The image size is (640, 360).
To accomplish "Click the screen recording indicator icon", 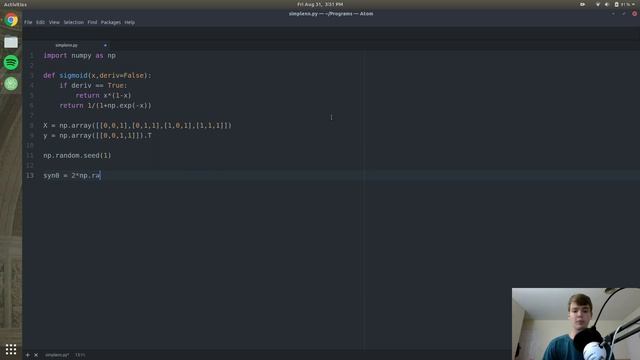I will click(582, 4).
